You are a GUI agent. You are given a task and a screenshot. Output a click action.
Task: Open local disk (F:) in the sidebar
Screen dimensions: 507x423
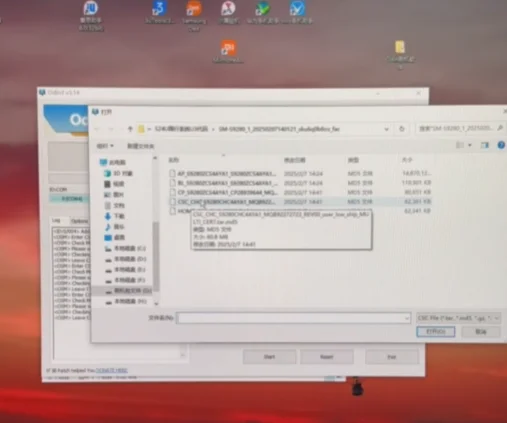click(125, 280)
